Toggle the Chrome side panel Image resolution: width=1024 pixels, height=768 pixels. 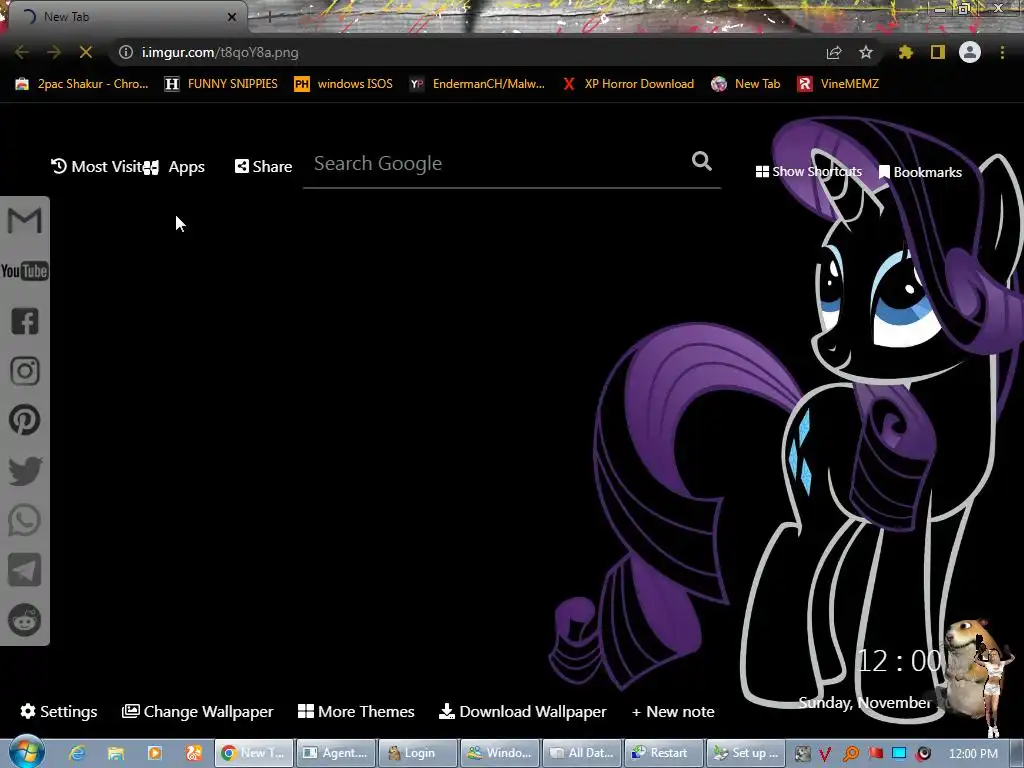938,52
